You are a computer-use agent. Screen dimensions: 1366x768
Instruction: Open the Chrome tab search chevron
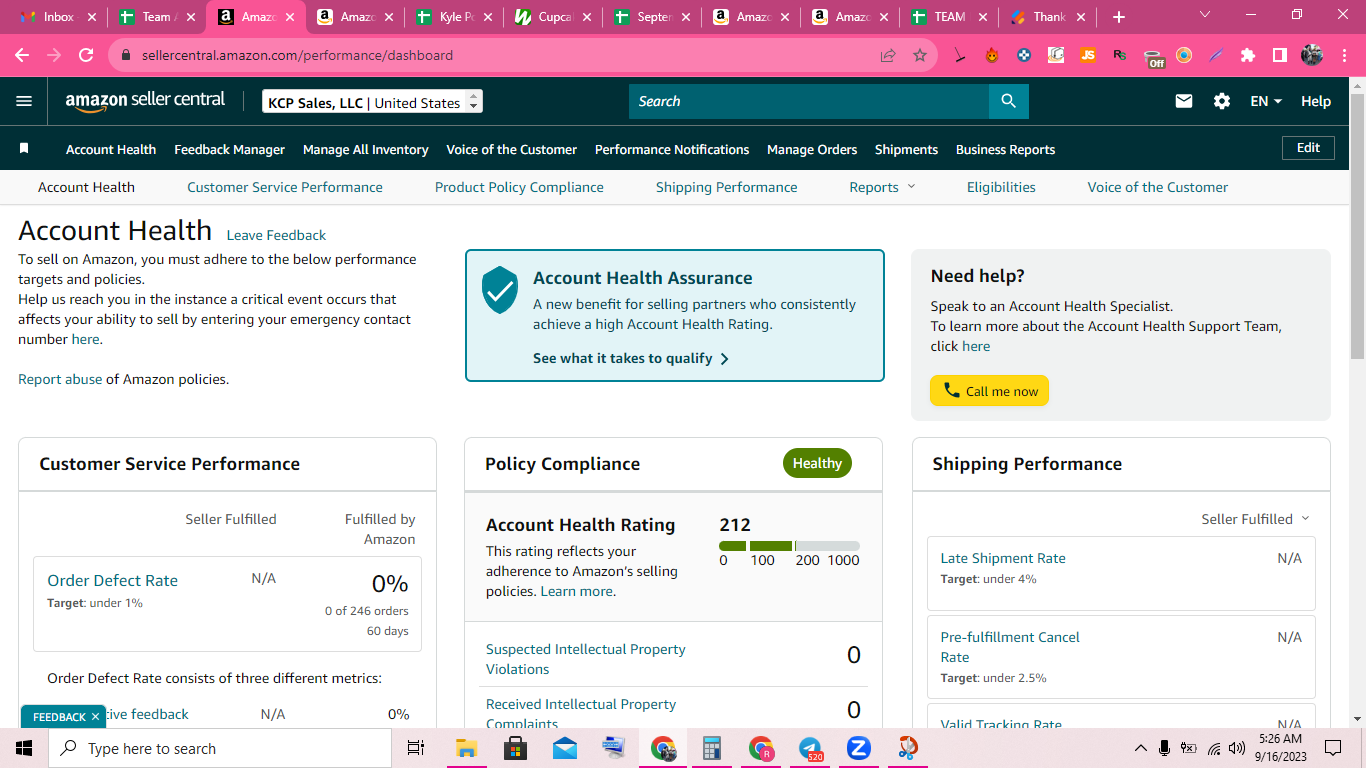1205,15
